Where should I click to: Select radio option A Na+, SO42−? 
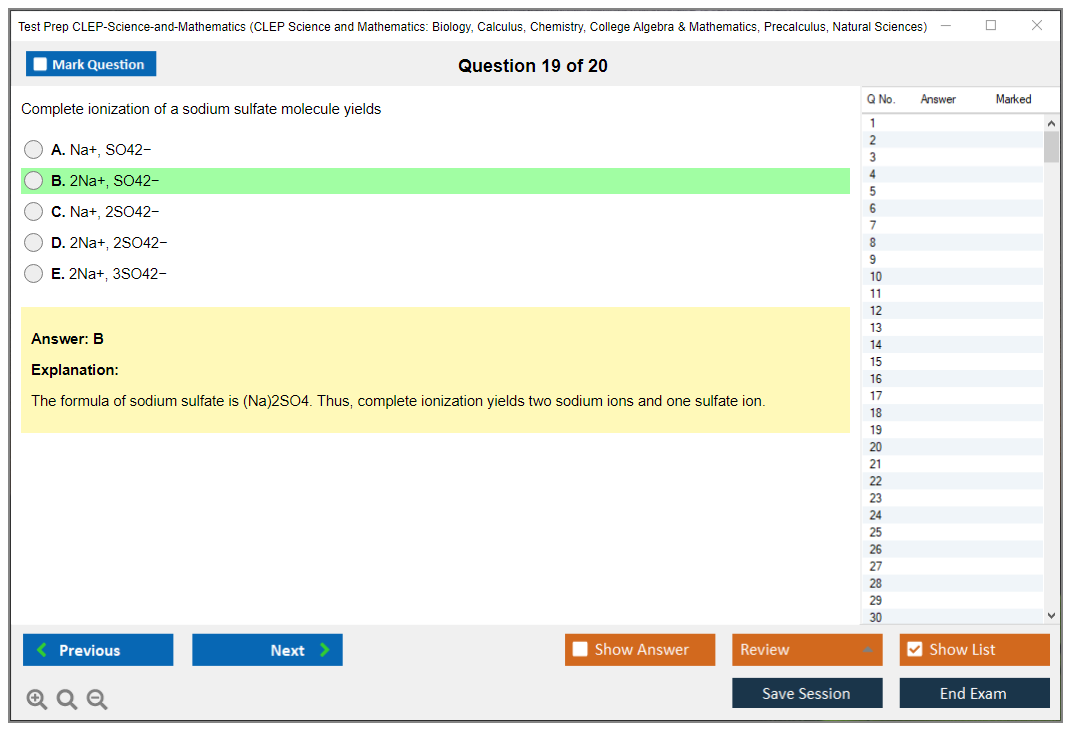coord(34,150)
